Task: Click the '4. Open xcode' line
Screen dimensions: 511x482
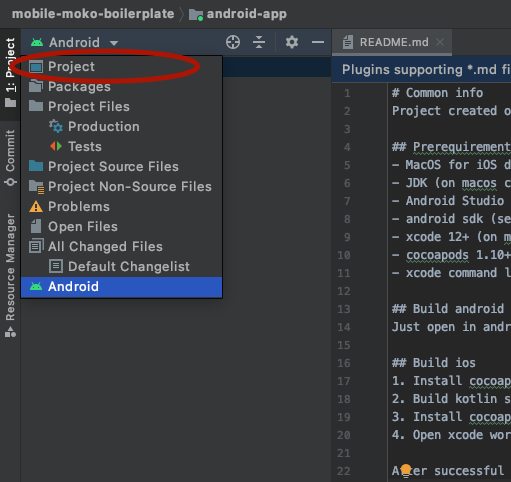Action: [451, 435]
